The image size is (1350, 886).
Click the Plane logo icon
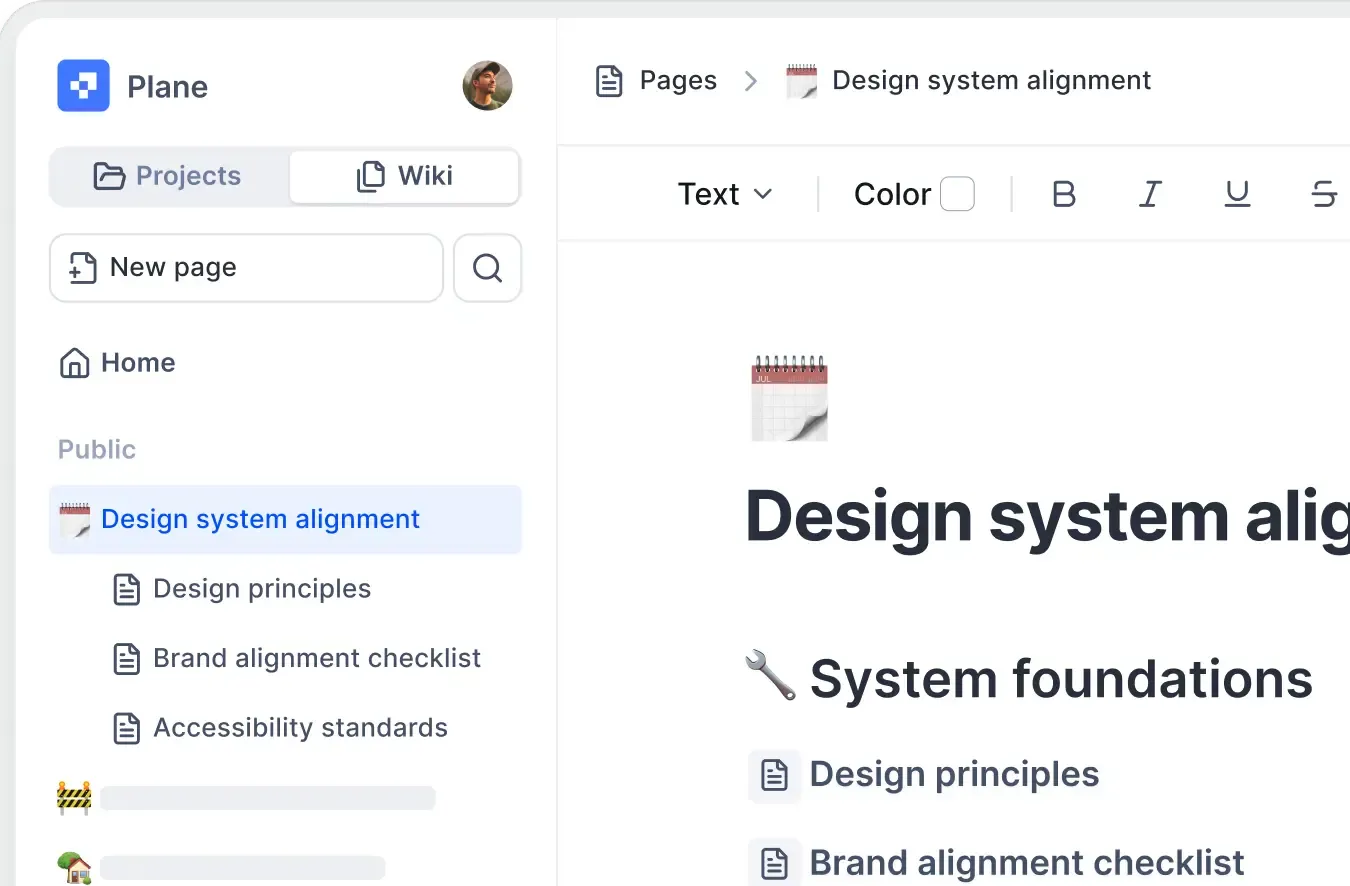[x=83, y=86]
